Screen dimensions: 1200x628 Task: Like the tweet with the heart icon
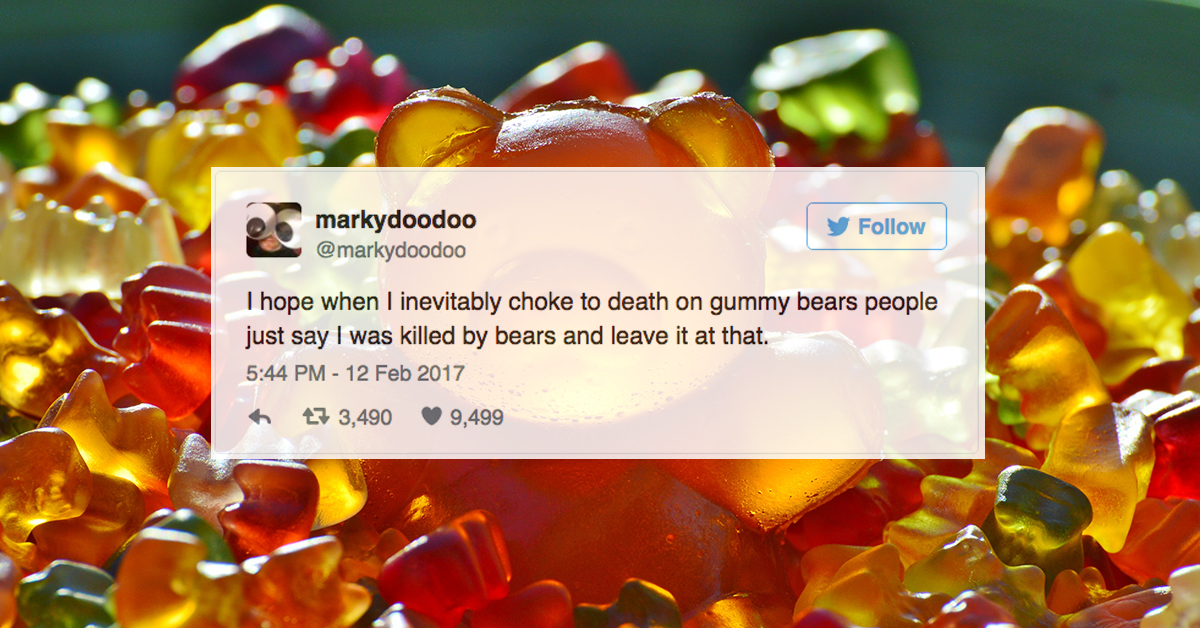pyautogui.click(x=431, y=417)
